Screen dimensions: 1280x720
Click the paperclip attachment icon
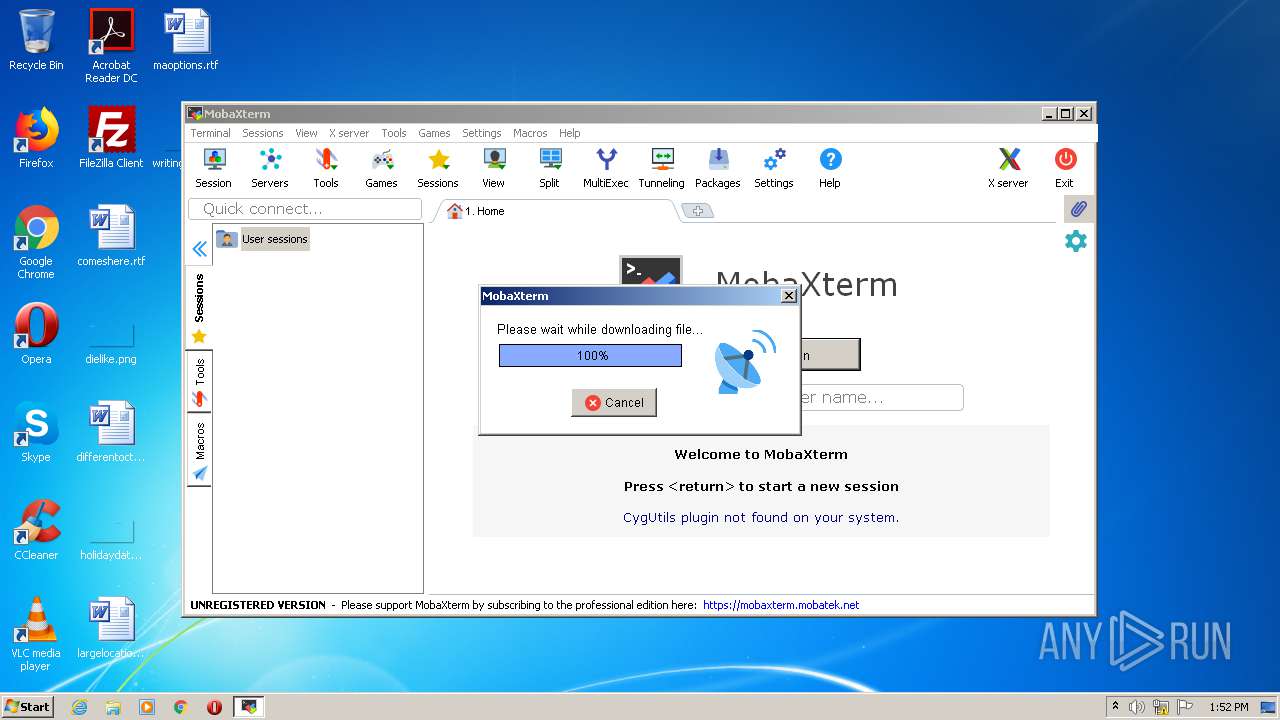pyautogui.click(x=1077, y=209)
